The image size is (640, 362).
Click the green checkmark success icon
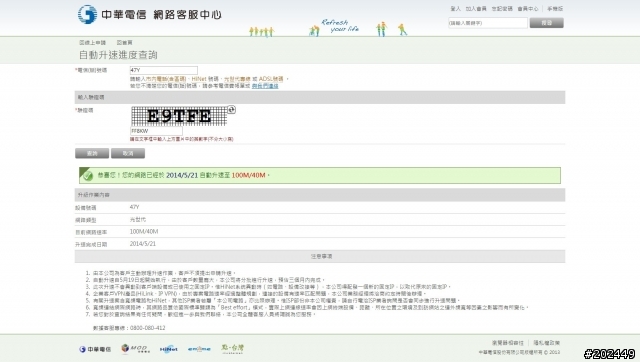coord(88,175)
